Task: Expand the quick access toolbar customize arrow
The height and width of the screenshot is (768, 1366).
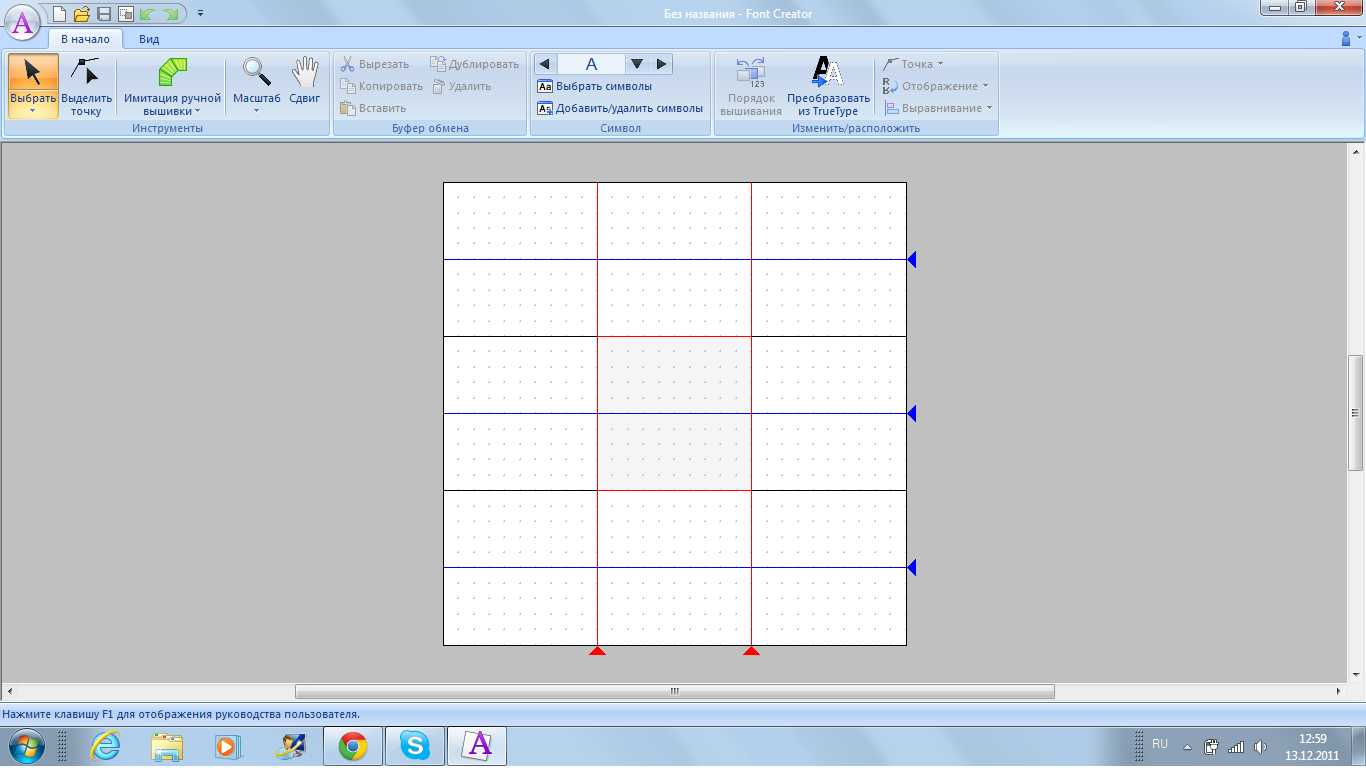Action: [200, 14]
